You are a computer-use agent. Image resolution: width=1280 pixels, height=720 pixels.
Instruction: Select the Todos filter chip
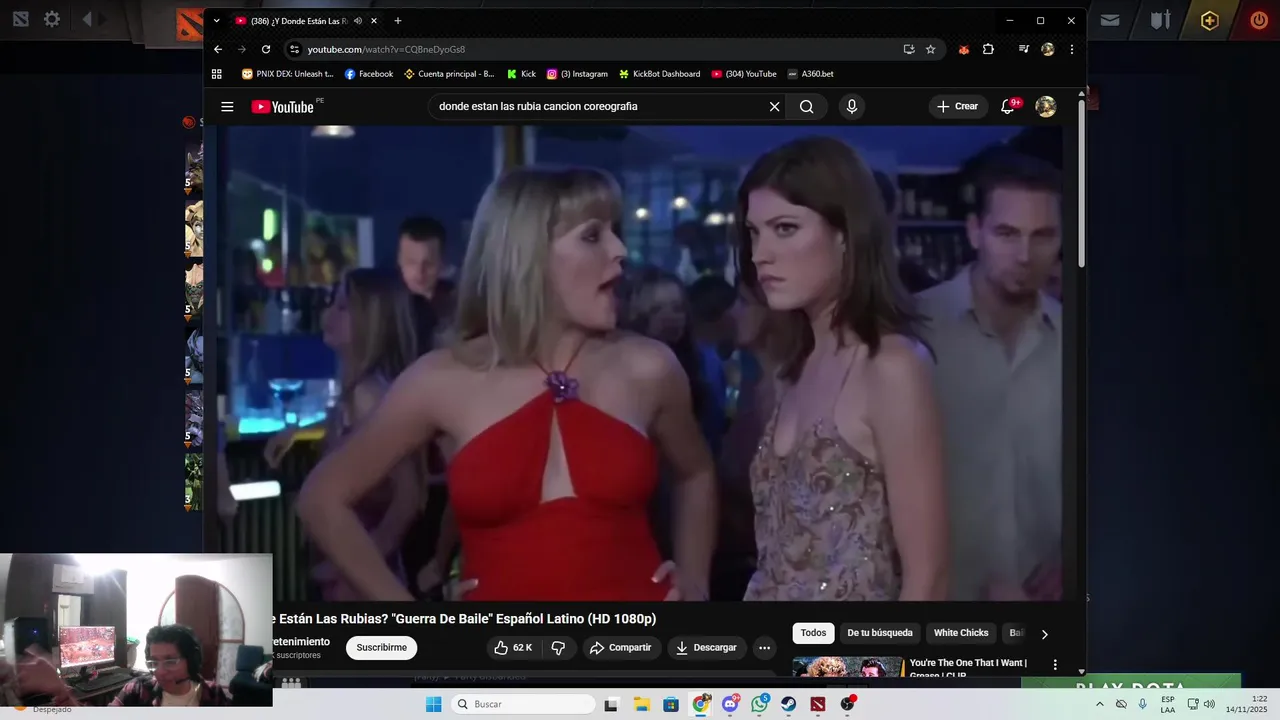coord(814,633)
